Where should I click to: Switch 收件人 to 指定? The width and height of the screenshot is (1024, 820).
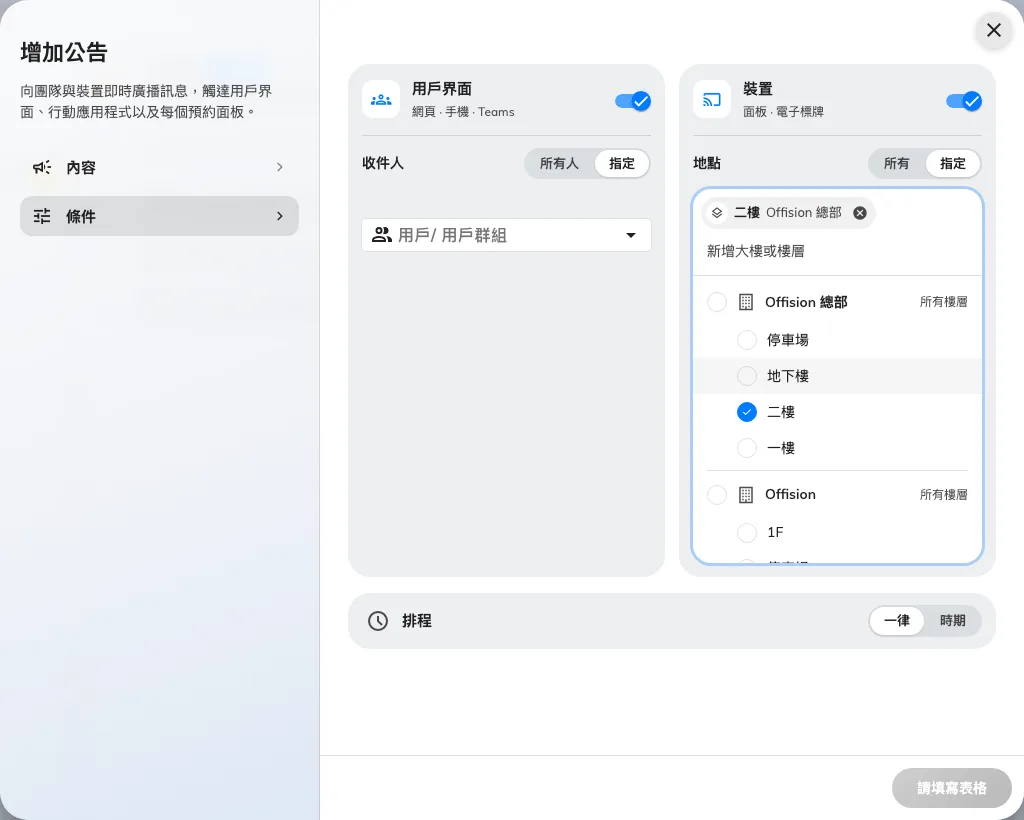tap(622, 163)
